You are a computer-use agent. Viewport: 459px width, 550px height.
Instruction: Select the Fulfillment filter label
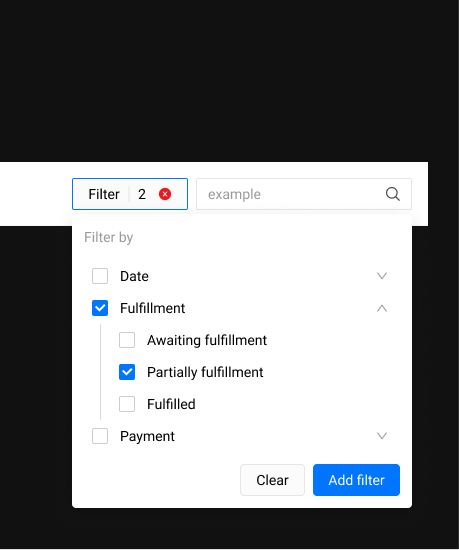tap(153, 308)
